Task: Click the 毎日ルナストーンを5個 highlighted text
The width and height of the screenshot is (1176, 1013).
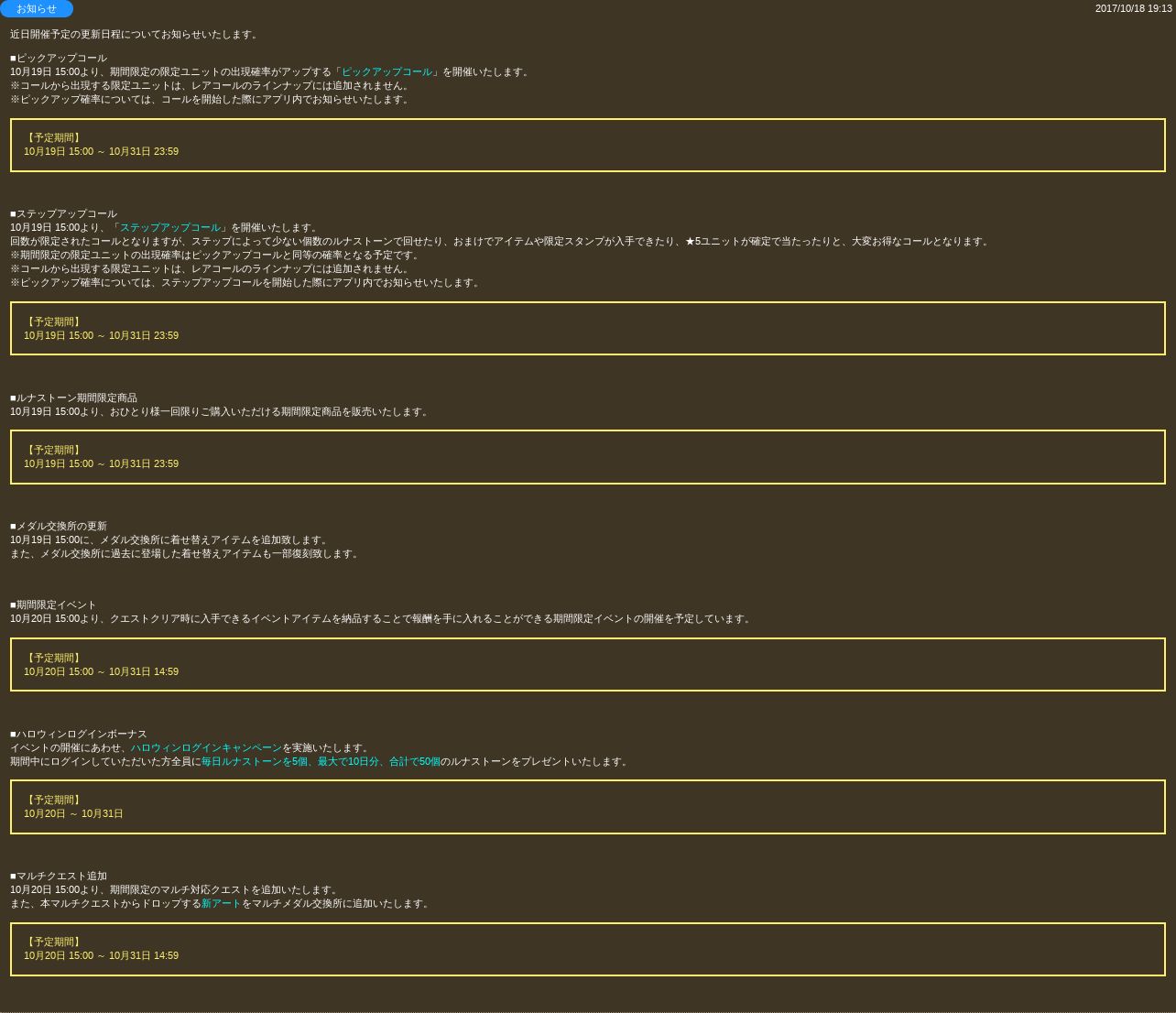Action: coord(255,762)
